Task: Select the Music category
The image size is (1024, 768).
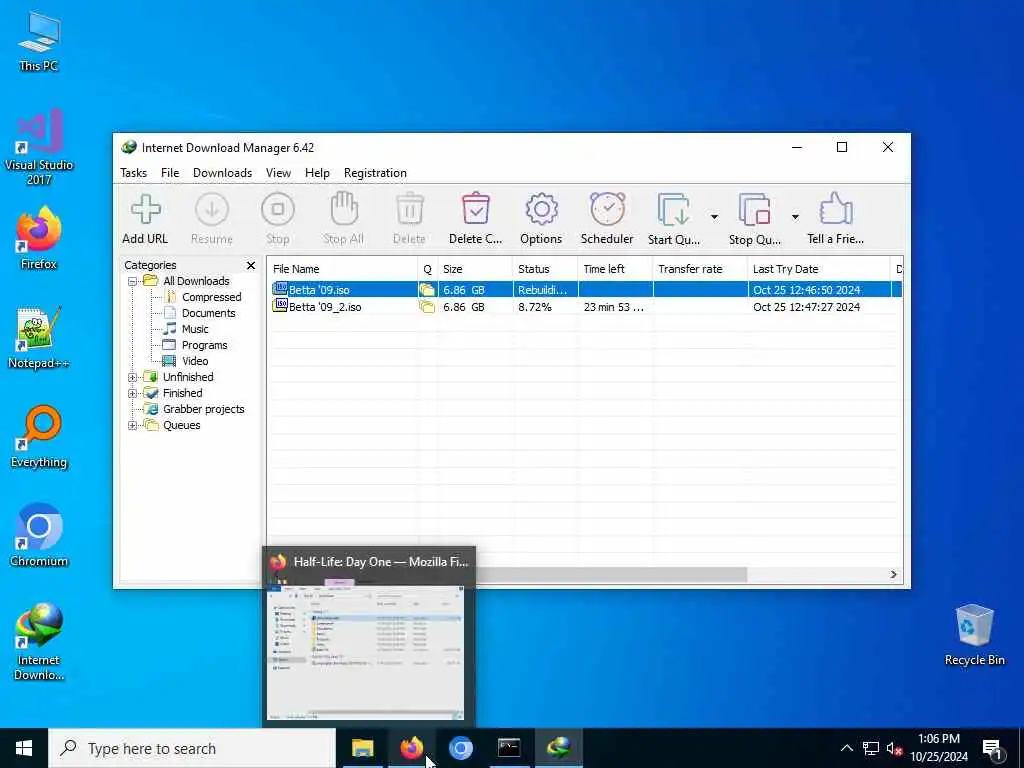Action: [195, 329]
